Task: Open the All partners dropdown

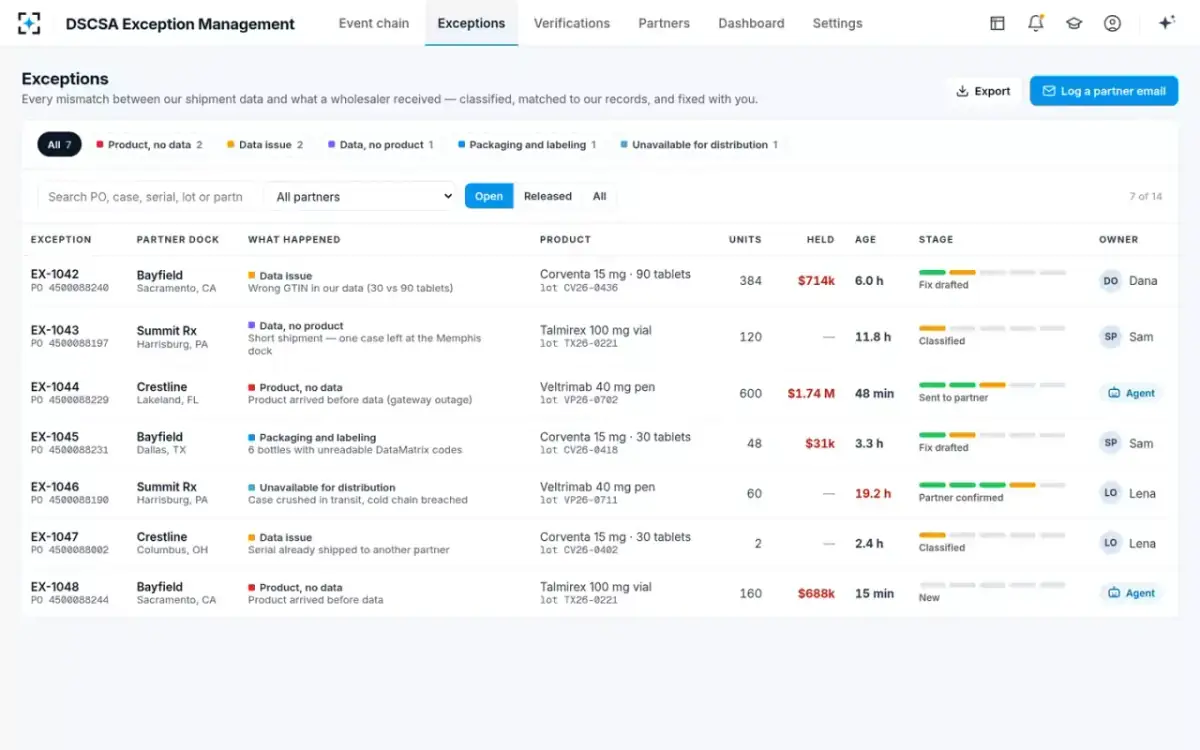Action: coord(360,196)
